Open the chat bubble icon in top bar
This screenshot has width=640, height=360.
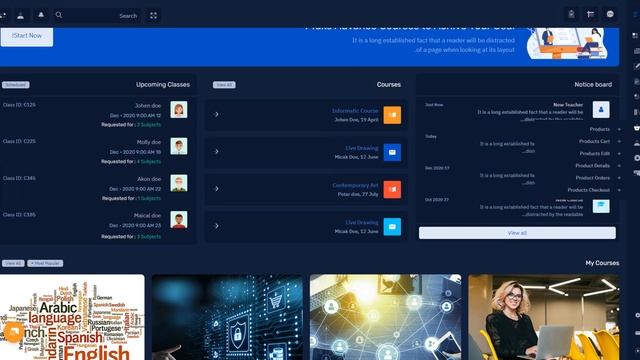coord(610,14)
